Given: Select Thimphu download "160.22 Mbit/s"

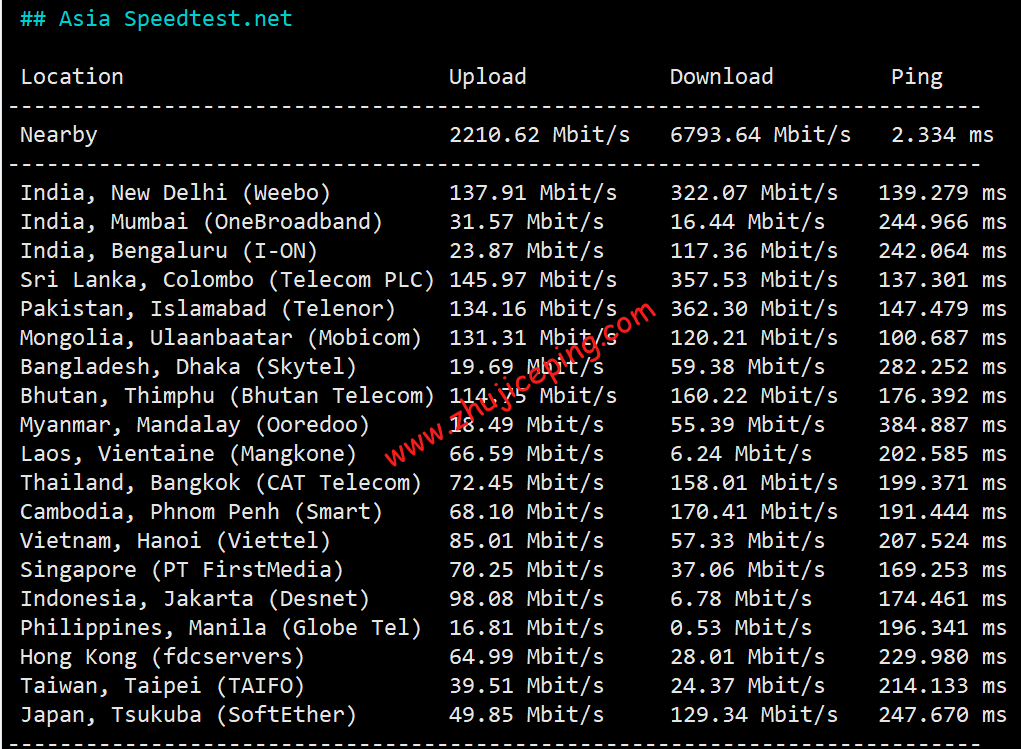Looking at the screenshot, I should [x=754, y=396].
